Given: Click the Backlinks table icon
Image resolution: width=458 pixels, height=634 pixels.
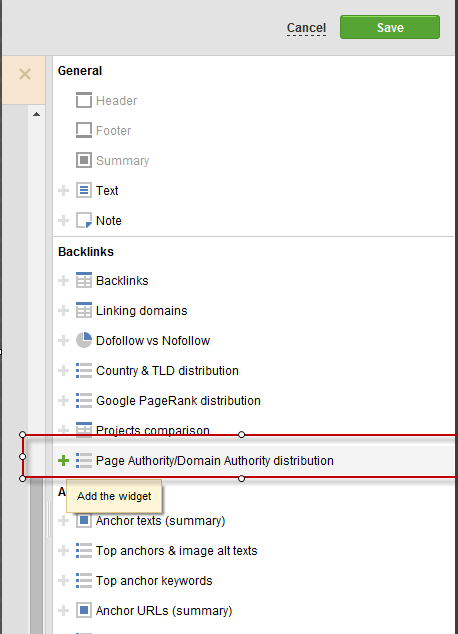Looking at the screenshot, I should coord(84,280).
